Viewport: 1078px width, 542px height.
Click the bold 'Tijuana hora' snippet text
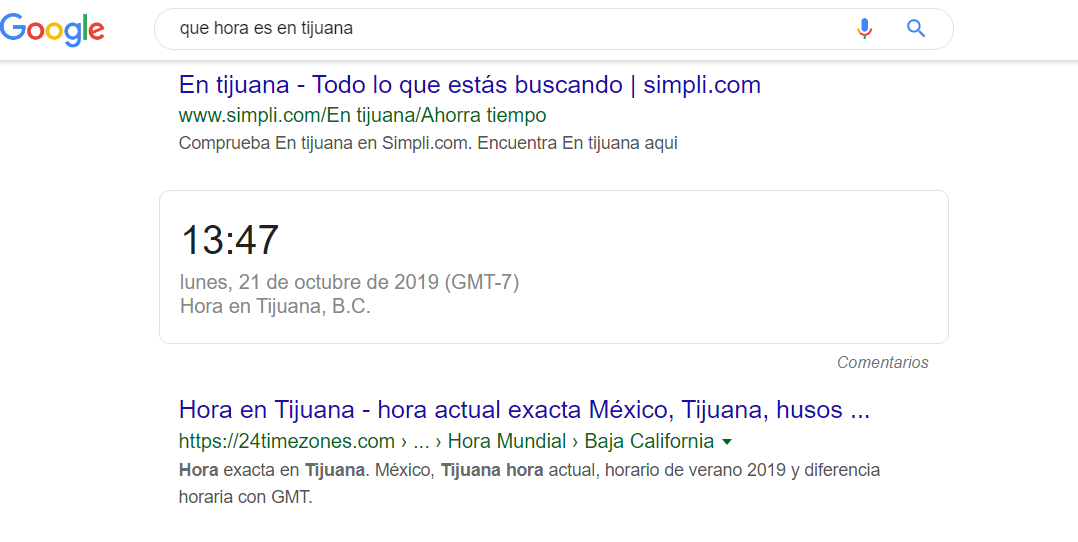click(492, 470)
